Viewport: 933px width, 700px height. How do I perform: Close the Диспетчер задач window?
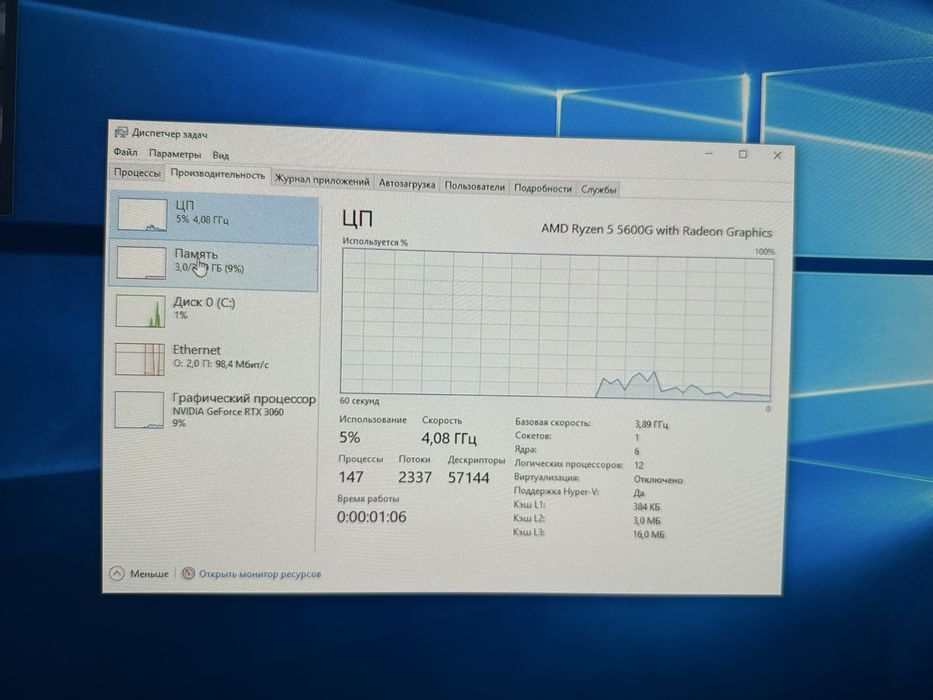point(777,156)
